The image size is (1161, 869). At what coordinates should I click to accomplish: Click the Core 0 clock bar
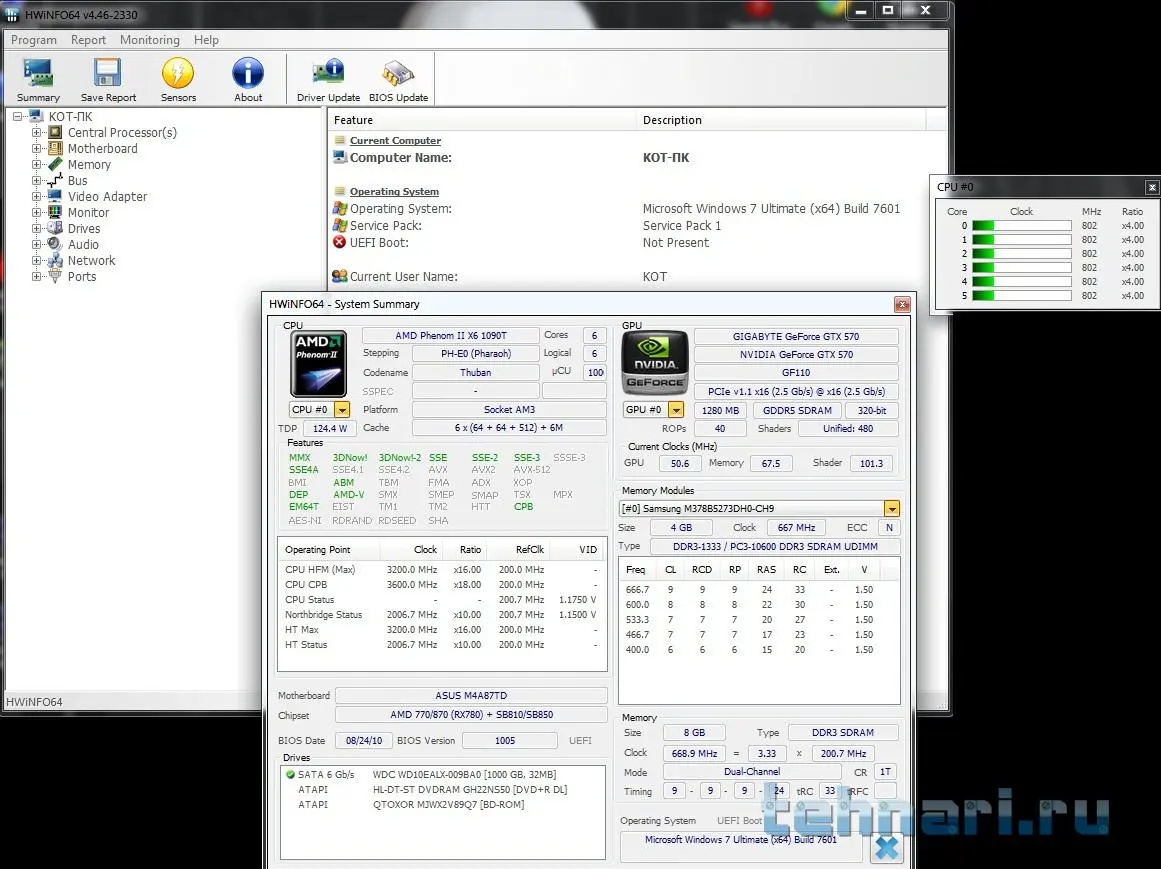coord(1021,226)
